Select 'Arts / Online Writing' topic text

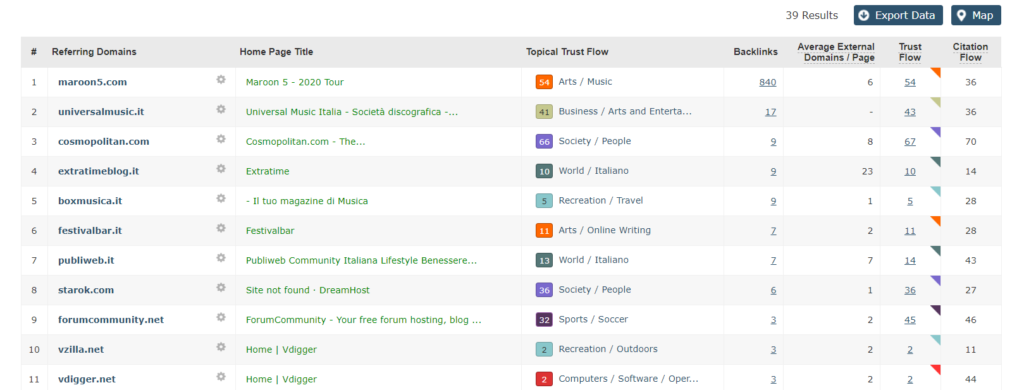point(605,230)
